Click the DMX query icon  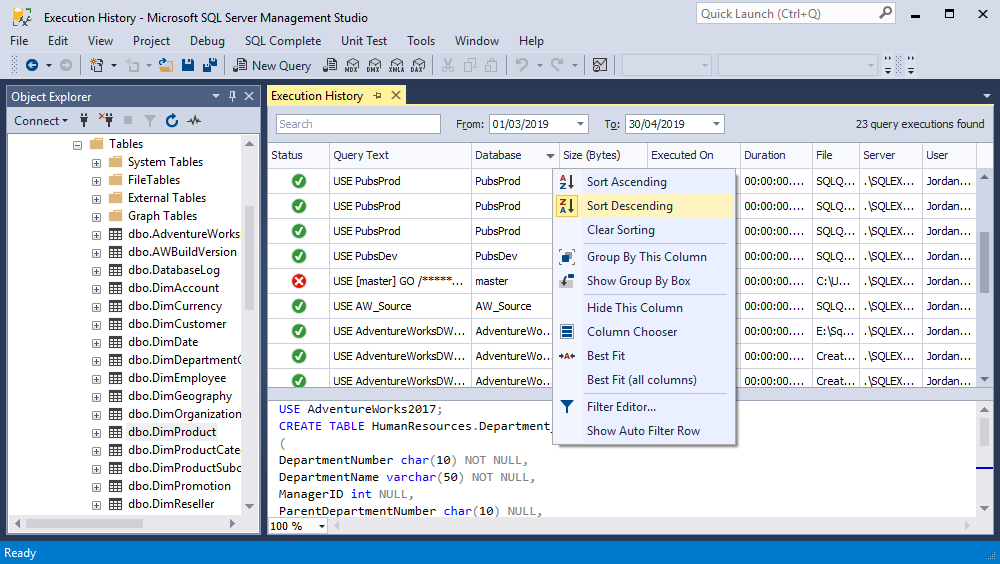pos(374,65)
